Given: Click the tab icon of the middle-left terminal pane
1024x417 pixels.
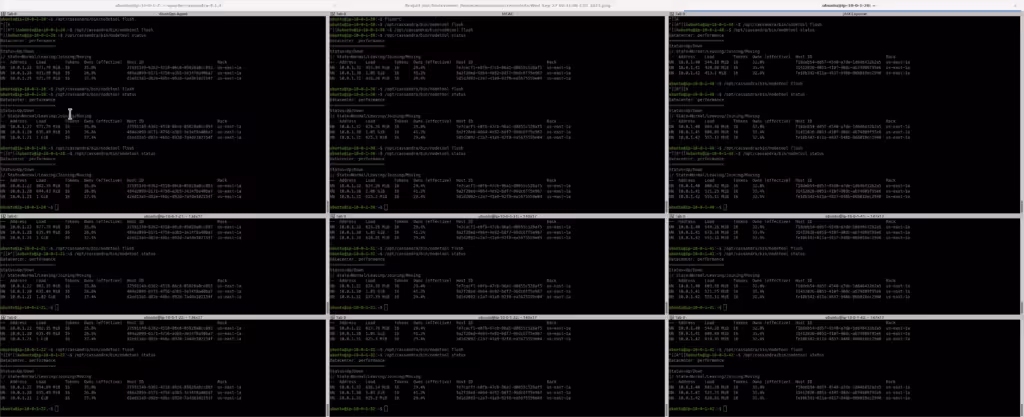Looking at the screenshot, I should click(8, 215).
